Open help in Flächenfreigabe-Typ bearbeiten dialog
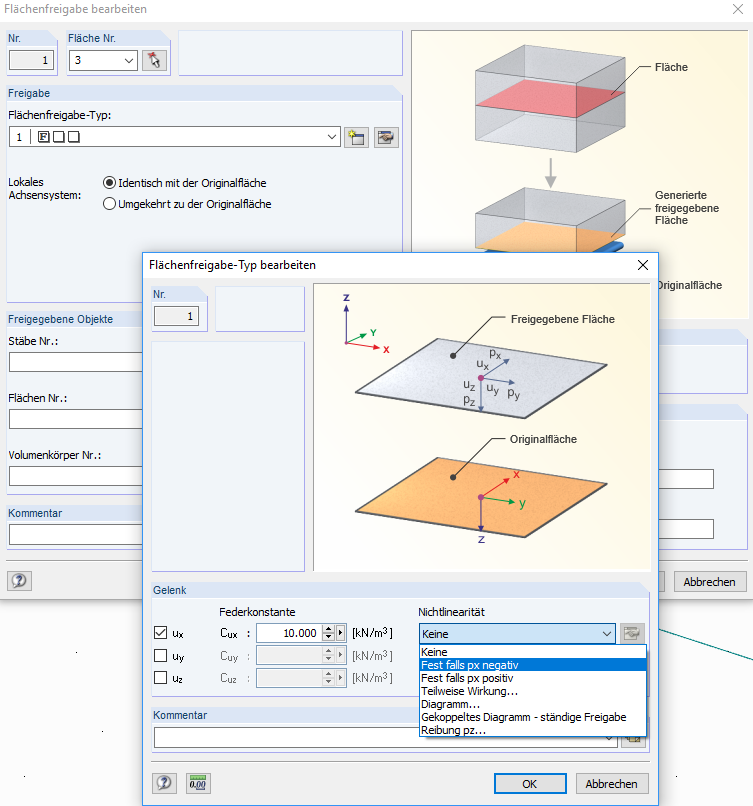This screenshot has width=753, height=806. tap(164, 783)
